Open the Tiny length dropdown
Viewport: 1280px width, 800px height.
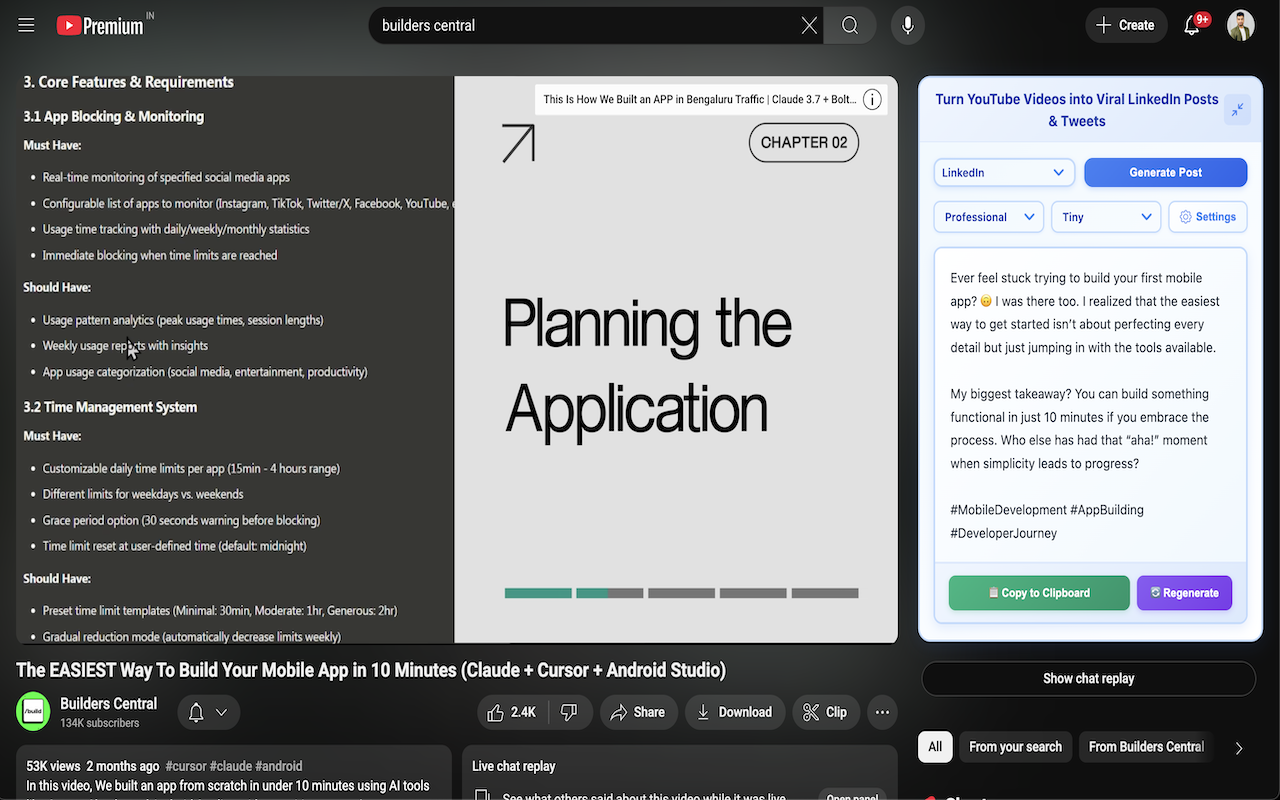1106,217
